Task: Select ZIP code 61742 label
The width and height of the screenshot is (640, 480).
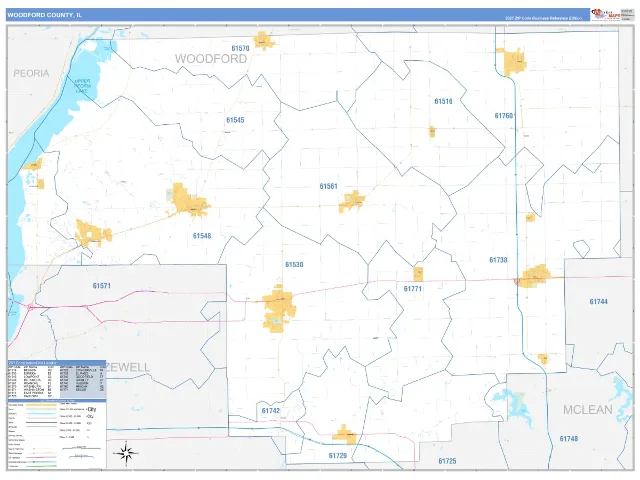Action: pyautogui.click(x=271, y=411)
